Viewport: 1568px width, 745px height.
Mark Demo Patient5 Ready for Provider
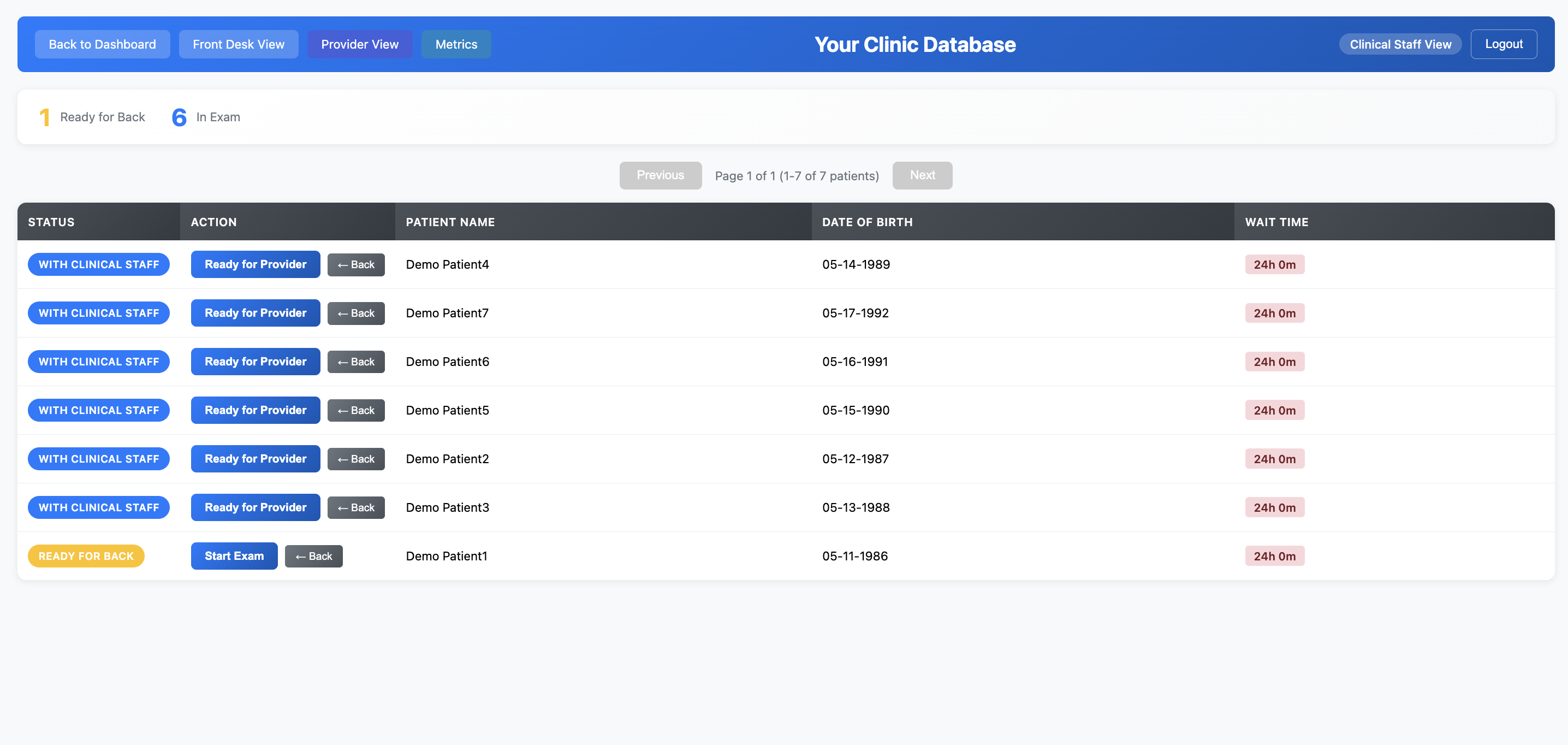tap(255, 410)
